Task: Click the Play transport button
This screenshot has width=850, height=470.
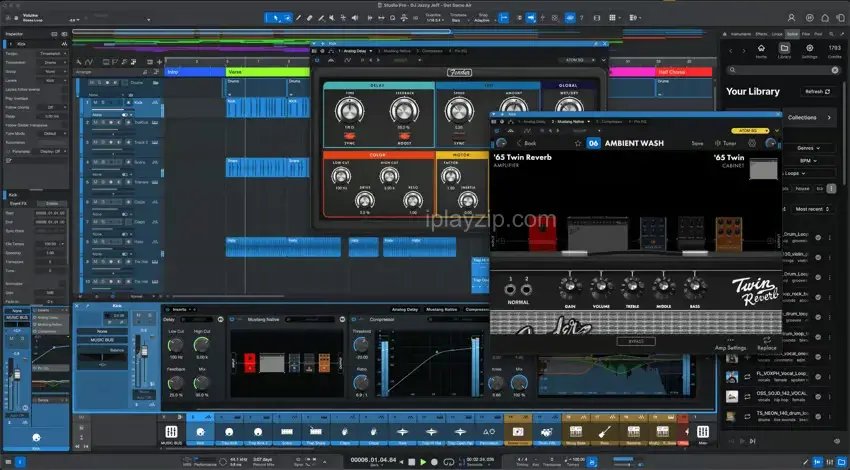Action: pyautogui.click(x=423, y=462)
